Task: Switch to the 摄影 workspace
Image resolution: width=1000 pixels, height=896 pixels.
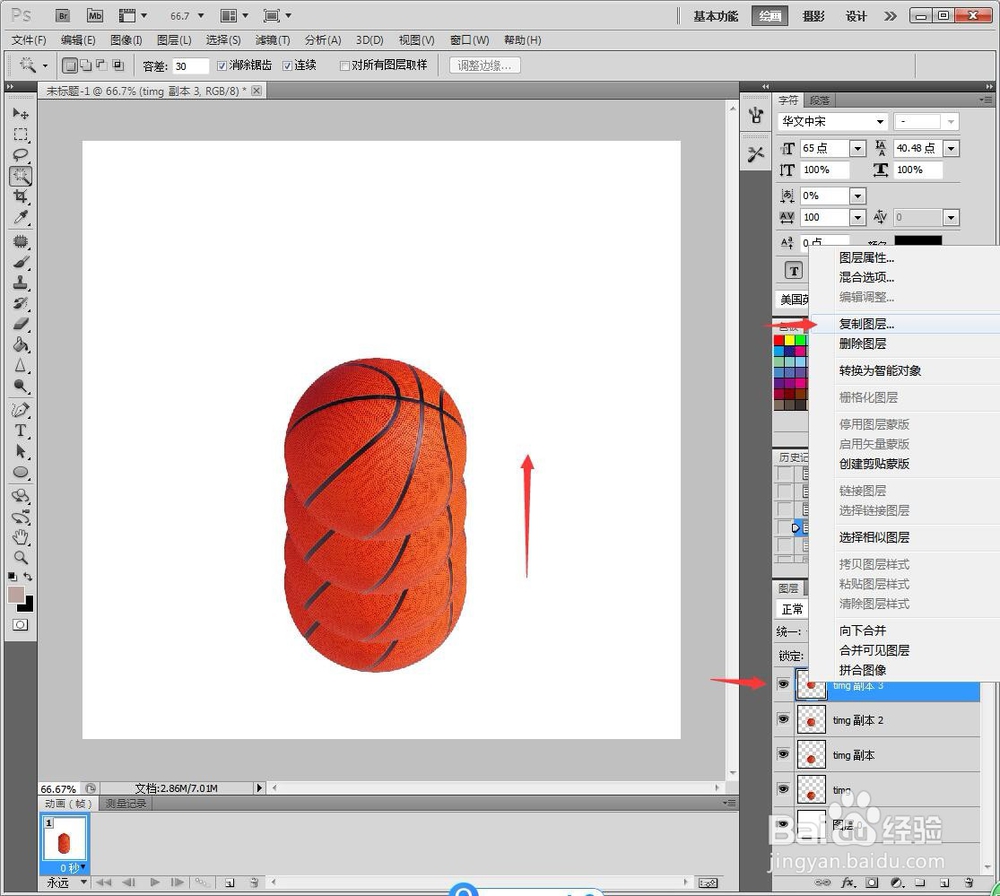Action: point(813,16)
